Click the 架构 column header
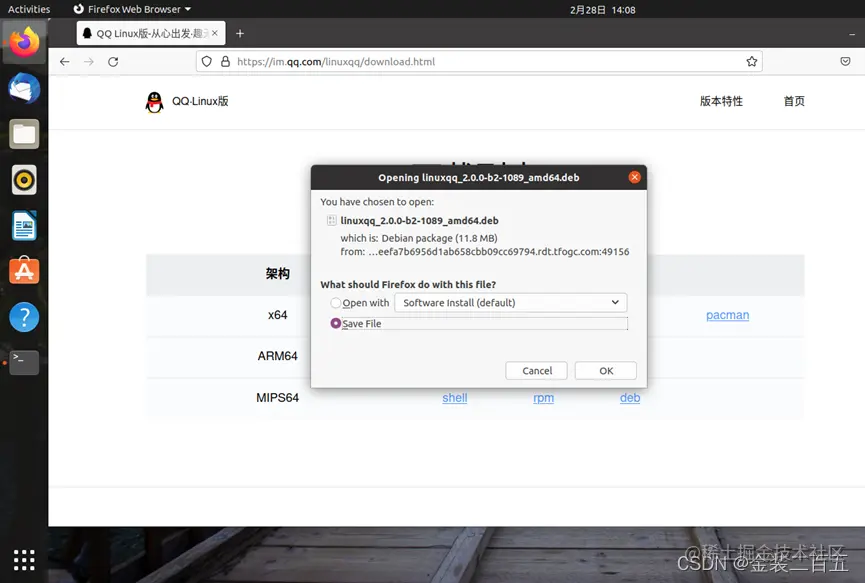 (277, 274)
